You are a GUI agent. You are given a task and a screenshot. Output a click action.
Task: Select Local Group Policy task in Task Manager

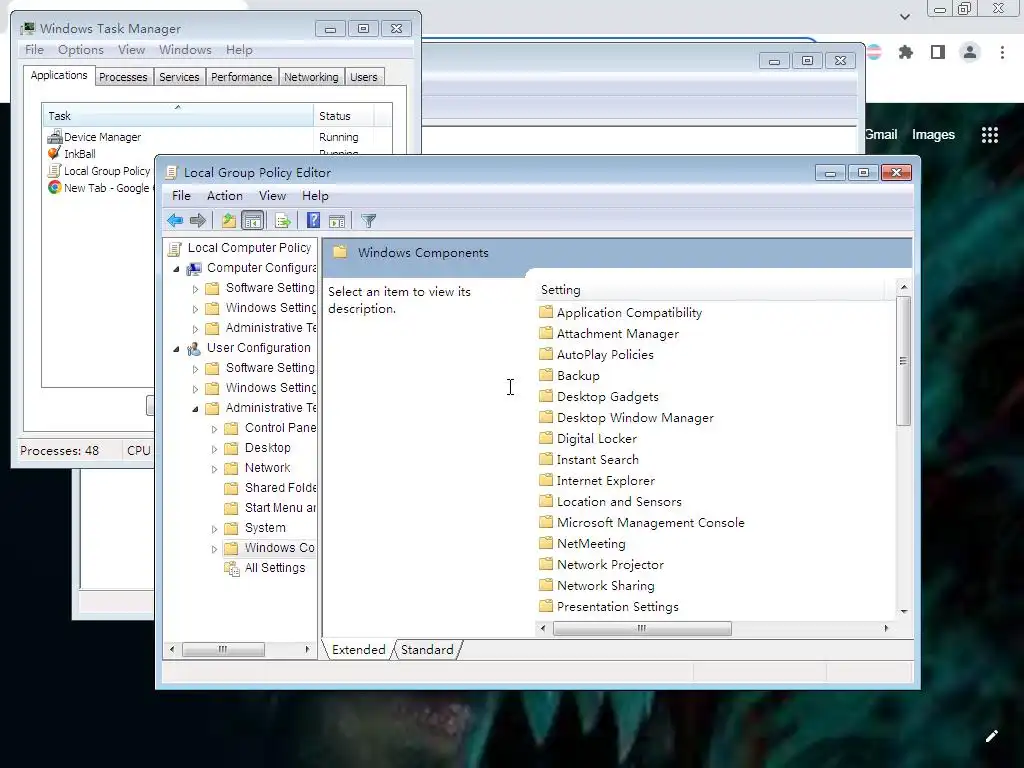pyautogui.click(x=100, y=170)
